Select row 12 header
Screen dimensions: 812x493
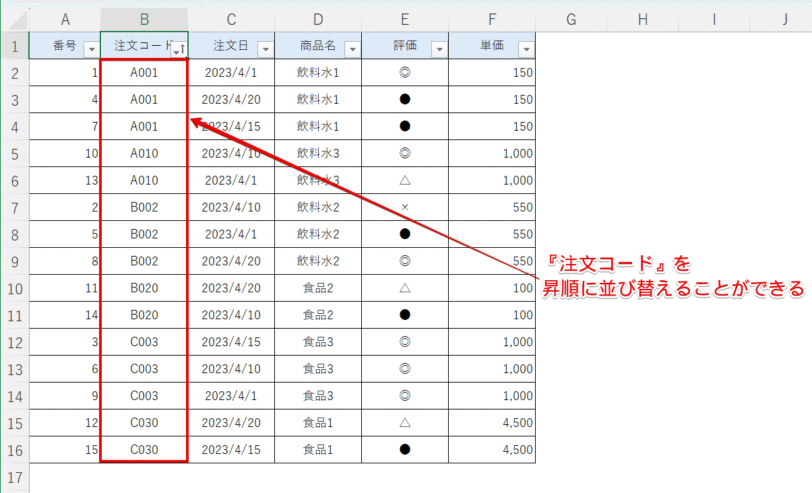[15, 342]
